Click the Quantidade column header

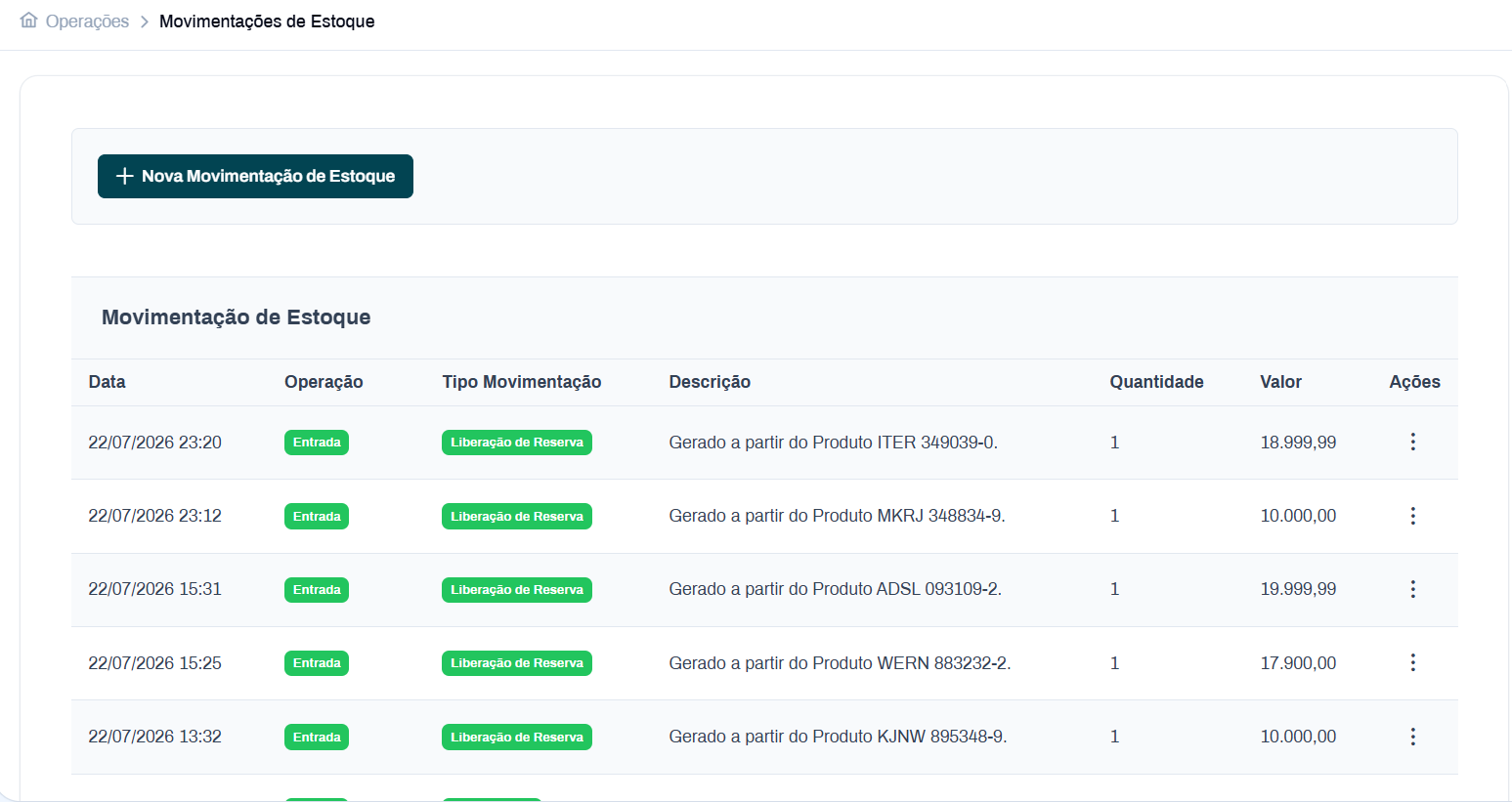pyautogui.click(x=1156, y=382)
